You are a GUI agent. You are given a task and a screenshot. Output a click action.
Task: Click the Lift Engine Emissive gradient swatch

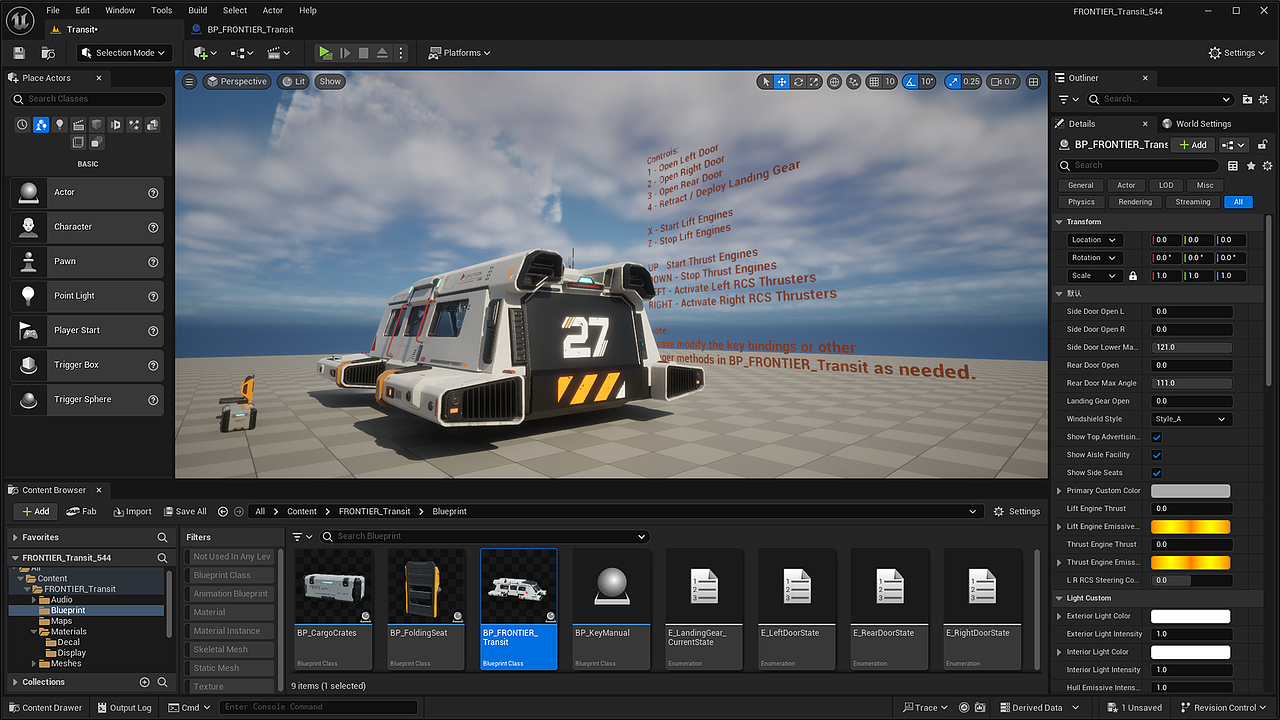point(1191,527)
